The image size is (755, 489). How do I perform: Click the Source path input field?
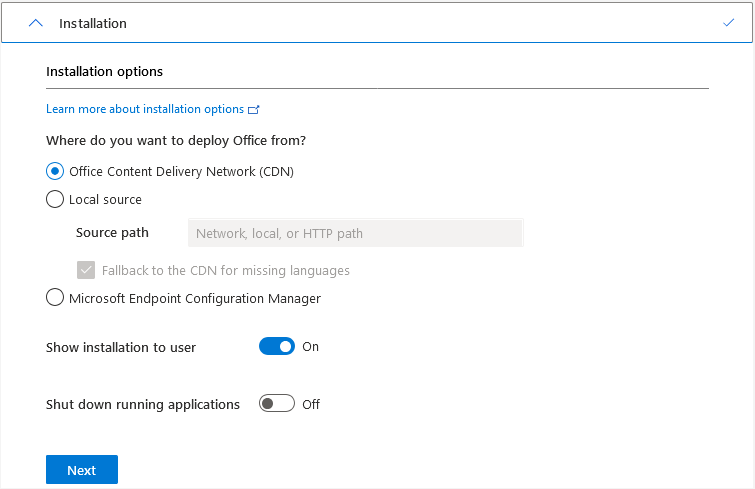[x=355, y=233]
